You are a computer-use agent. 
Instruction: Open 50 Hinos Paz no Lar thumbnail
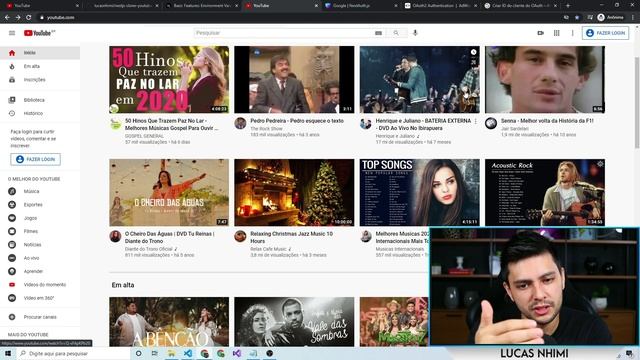tap(169, 80)
